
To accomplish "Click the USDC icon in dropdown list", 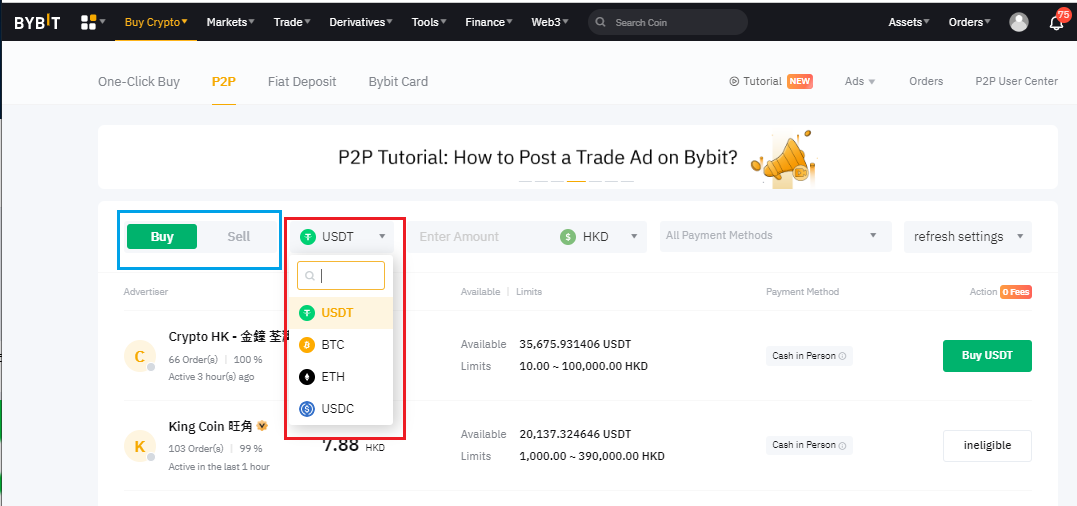I will coord(307,409).
